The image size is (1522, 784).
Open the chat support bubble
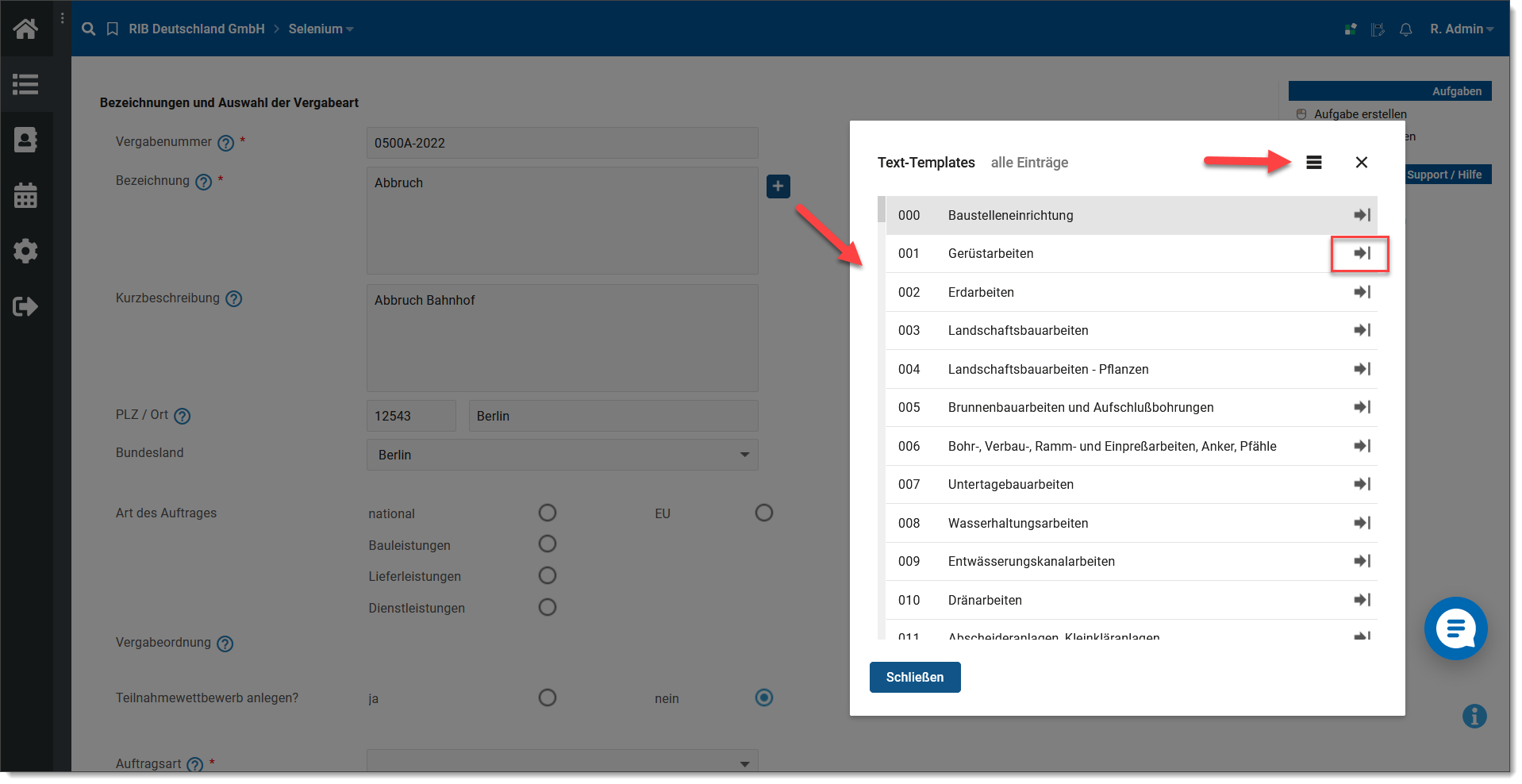click(1455, 628)
